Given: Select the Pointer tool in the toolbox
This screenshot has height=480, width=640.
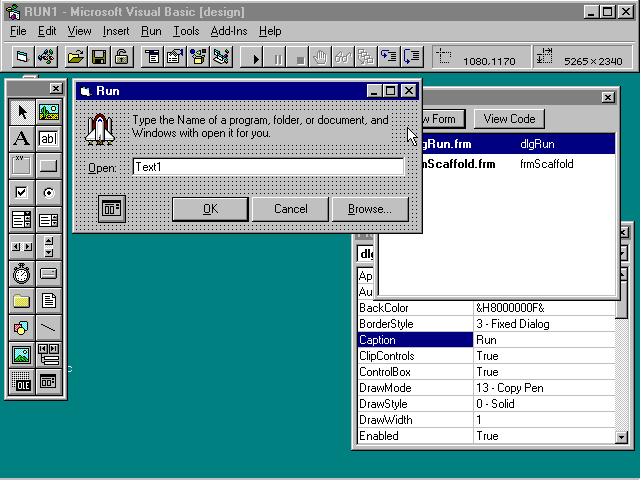Looking at the screenshot, I should pyautogui.click(x=21, y=112).
